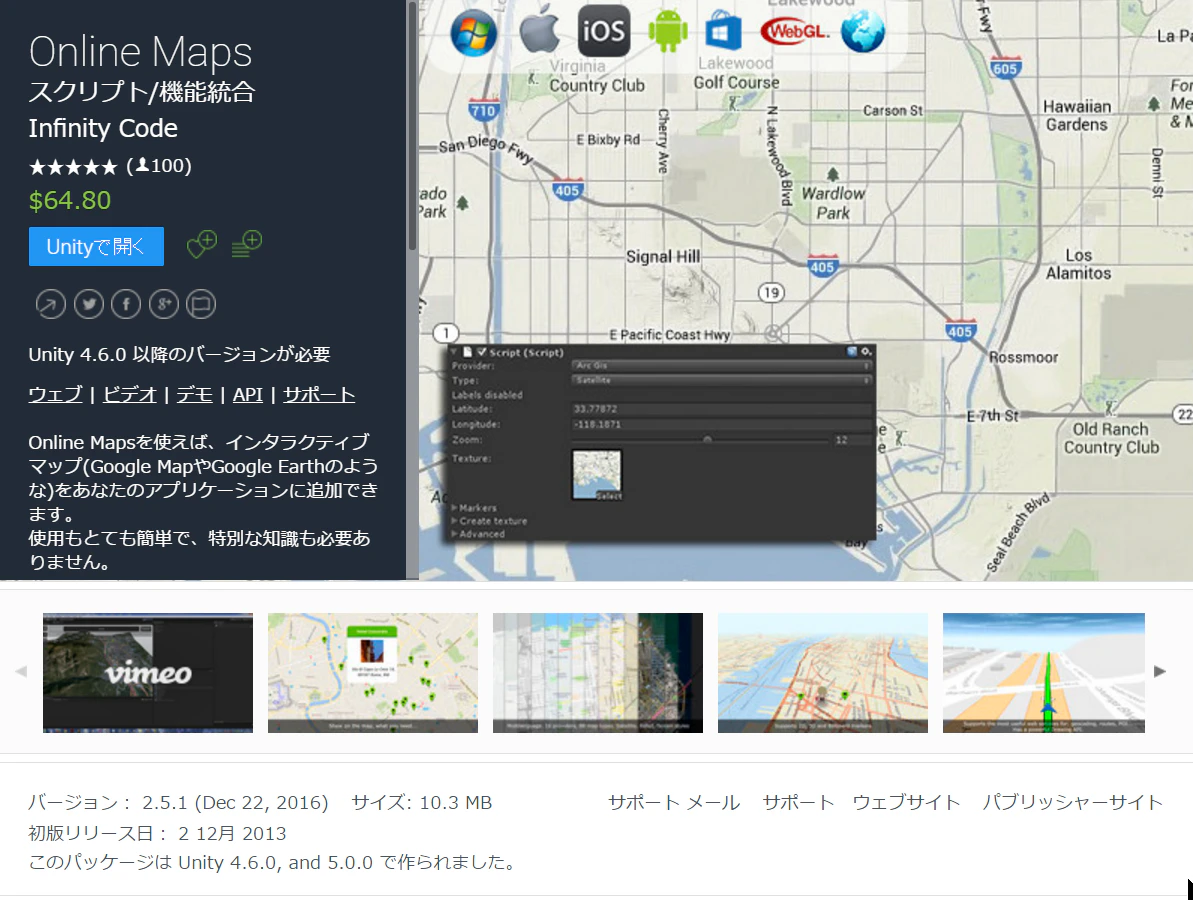Share Online Maps on Twitter

[88, 304]
